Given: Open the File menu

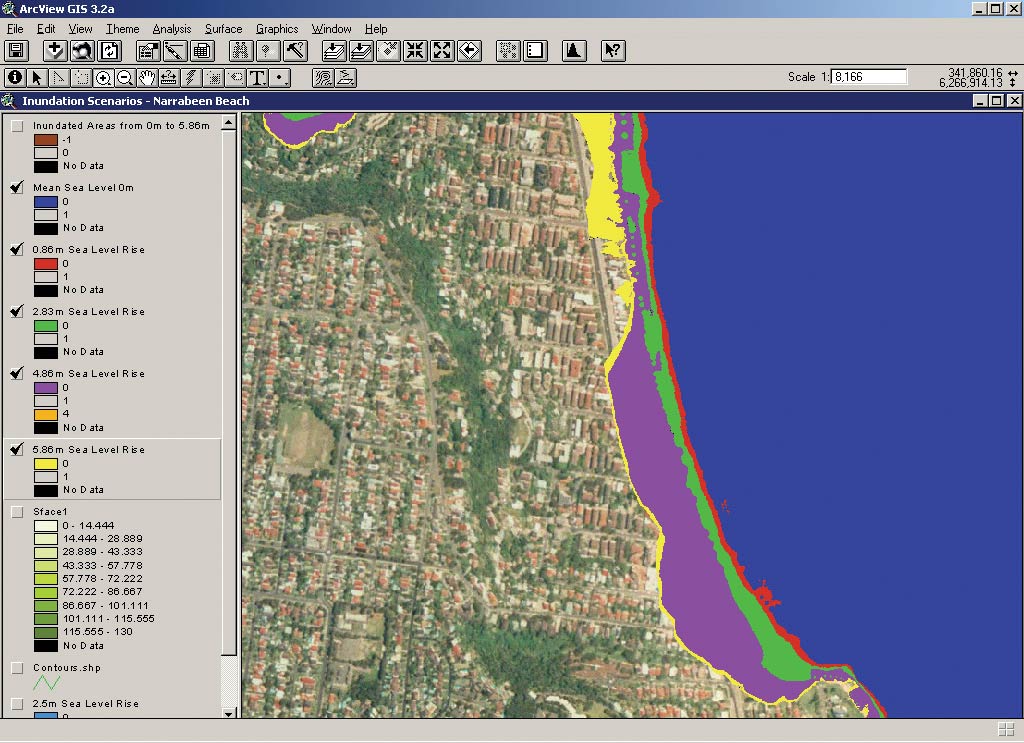Looking at the screenshot, I should click(15, 29).
